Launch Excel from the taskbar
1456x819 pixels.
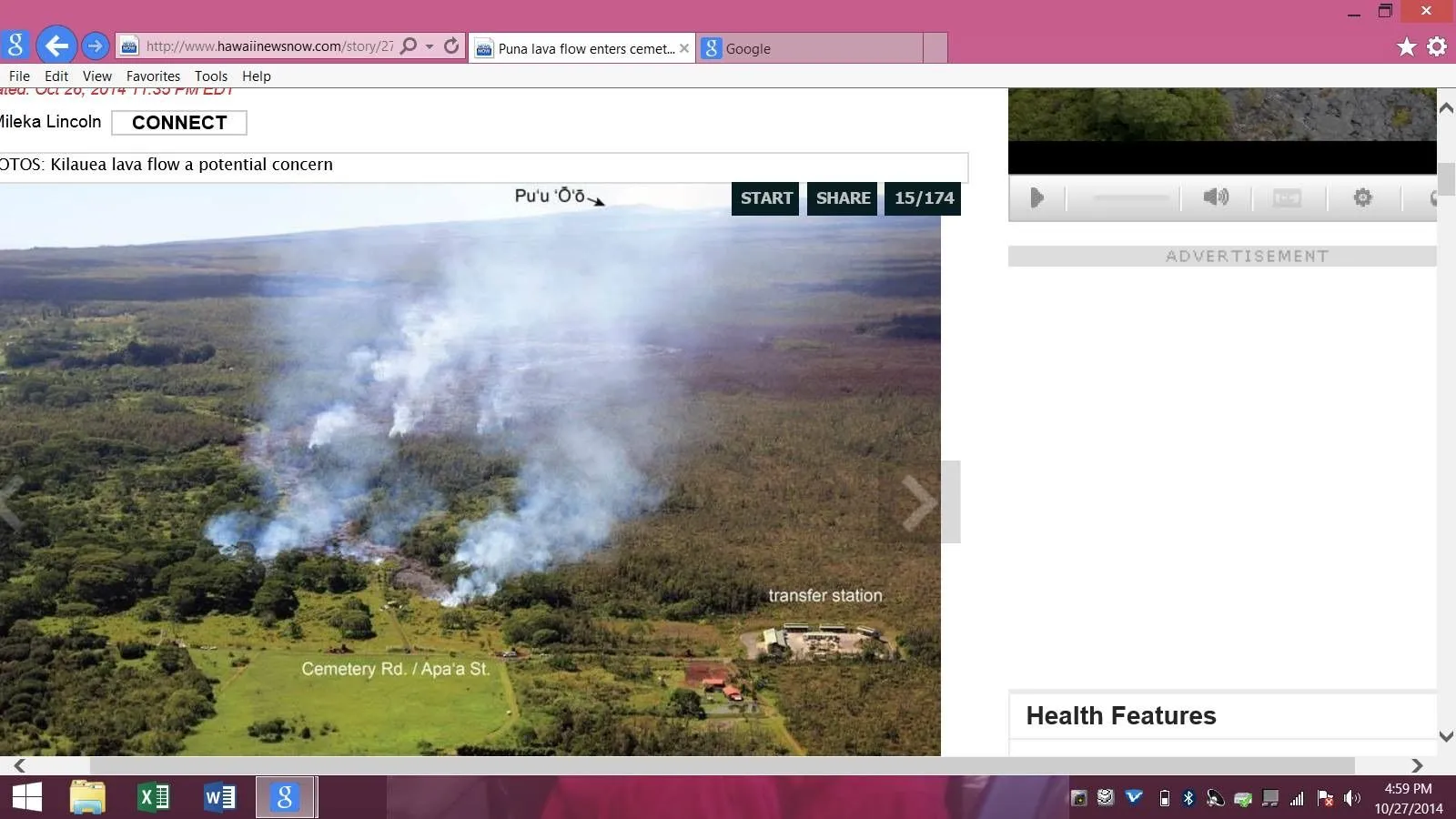click(x=154, y=798)
